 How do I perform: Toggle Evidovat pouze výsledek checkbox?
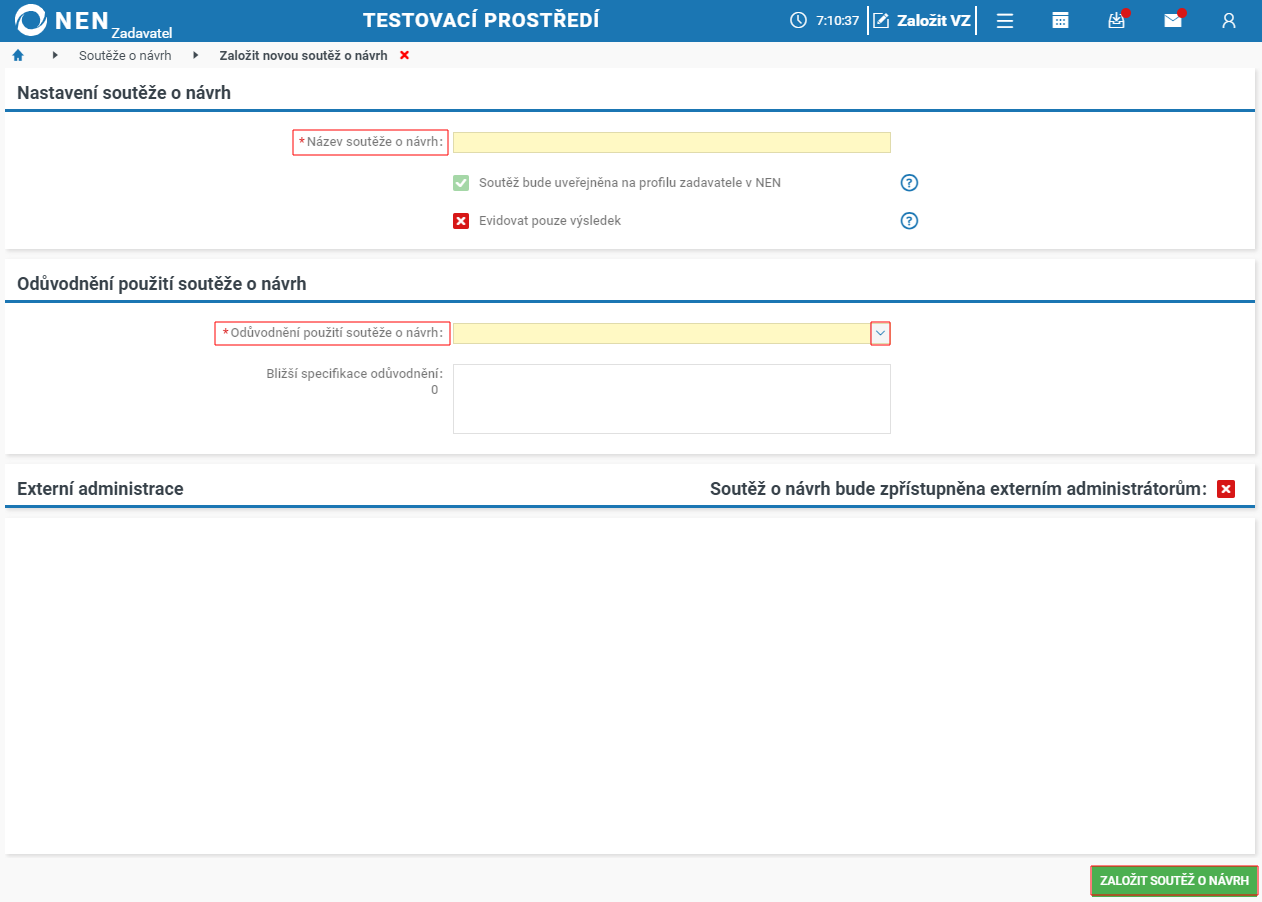461,221
